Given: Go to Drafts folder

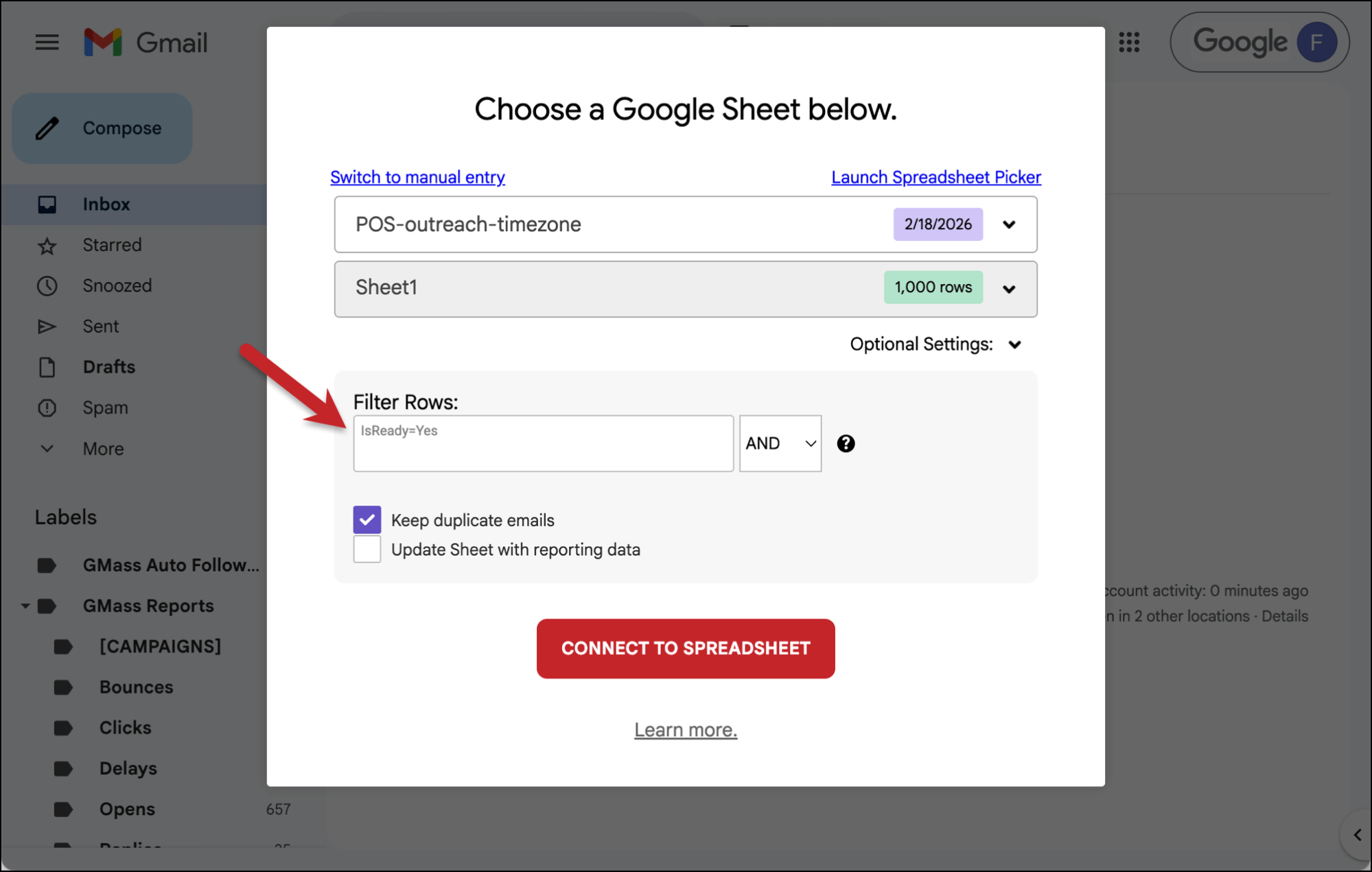Looking at the screenshot, I should click(x=108, y=367).
